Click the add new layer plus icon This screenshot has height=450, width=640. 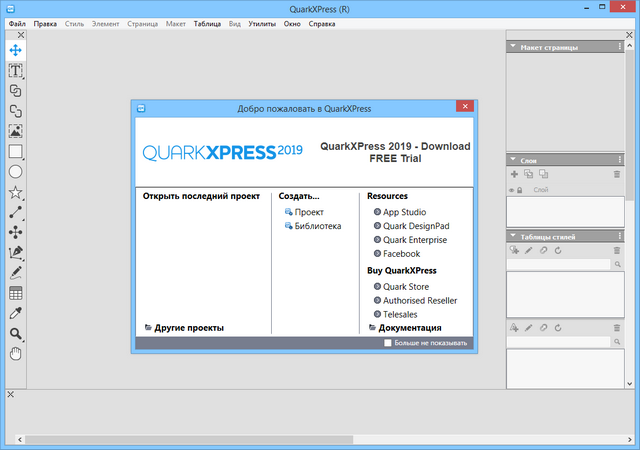pos(514,174)
